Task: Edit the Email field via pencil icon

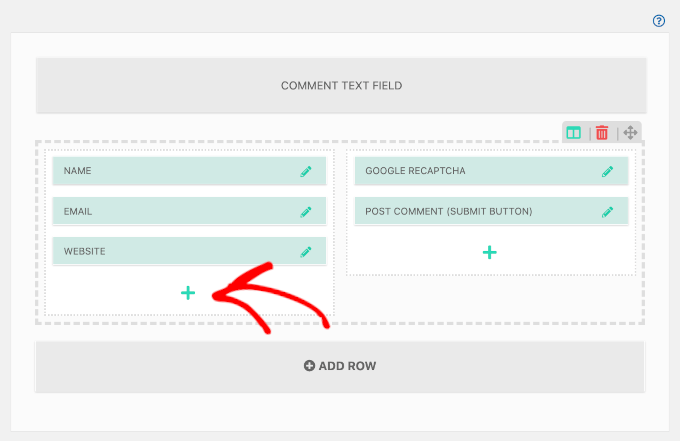Action: 306,212
